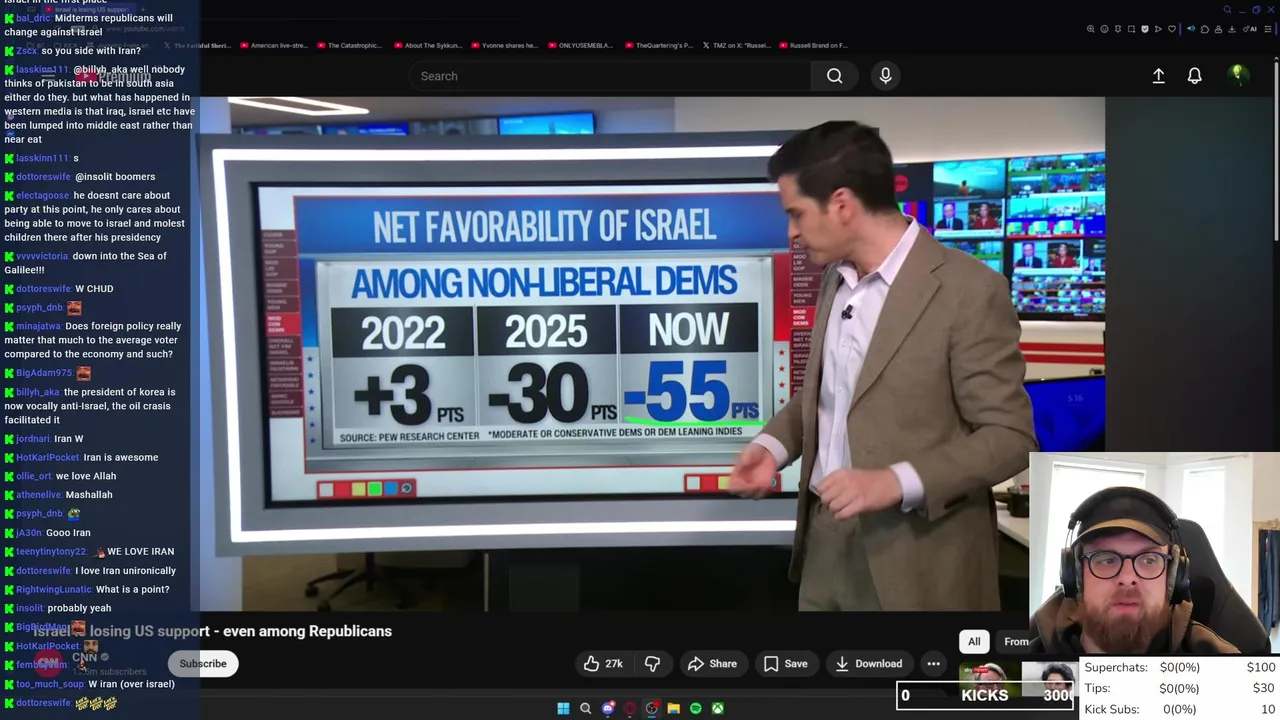Click the browser zoom magnifier icon
1280x720 pixels.
click(x=1091, y=29)
